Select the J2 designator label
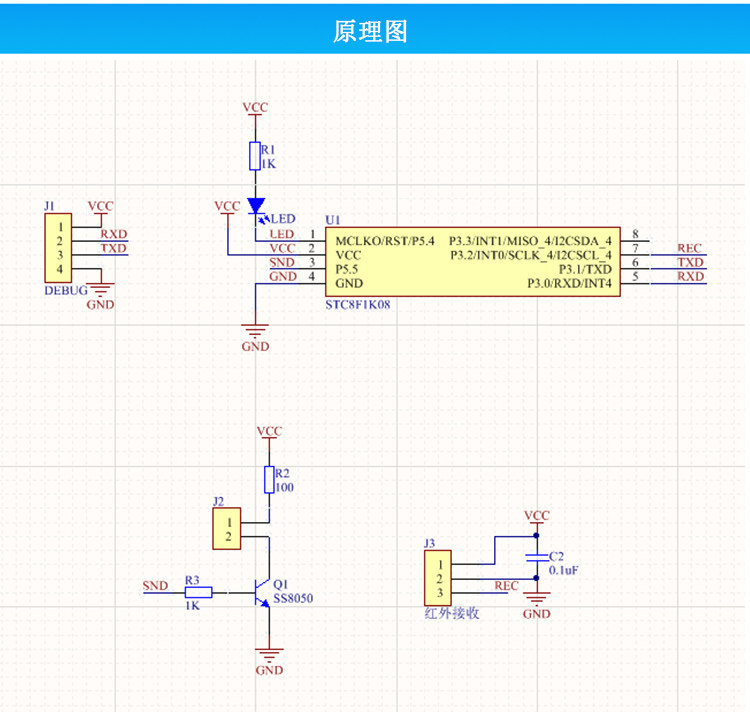The height and width of the screenshot is (712, 750). 218,501
